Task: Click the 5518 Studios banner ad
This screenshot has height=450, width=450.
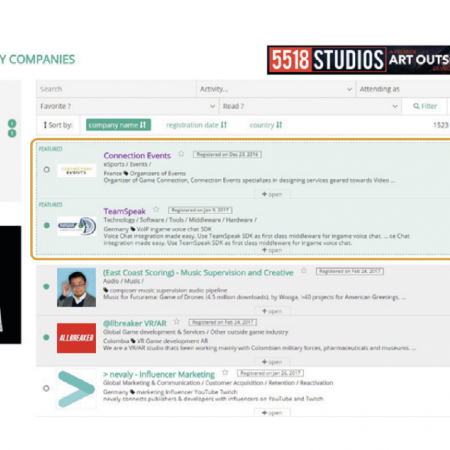Action: click(358, 60)
